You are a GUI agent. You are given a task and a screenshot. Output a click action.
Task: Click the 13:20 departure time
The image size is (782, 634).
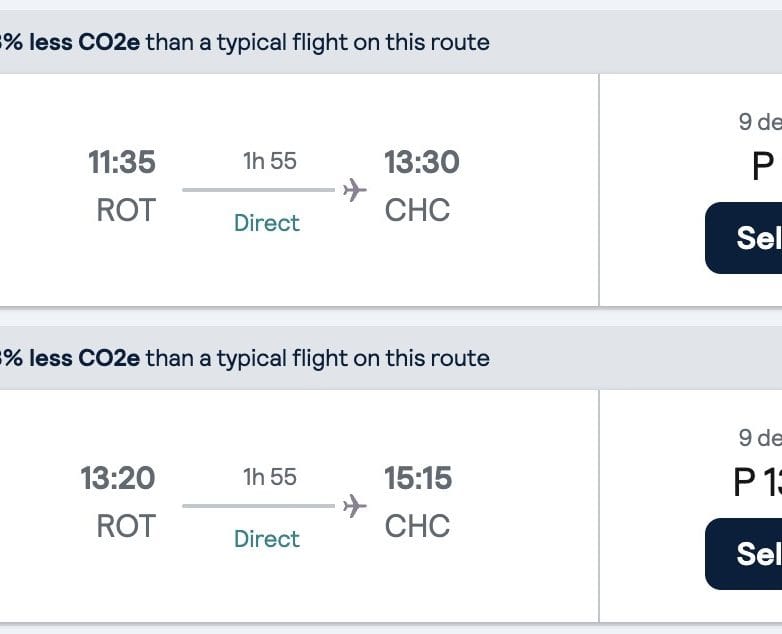118,478
